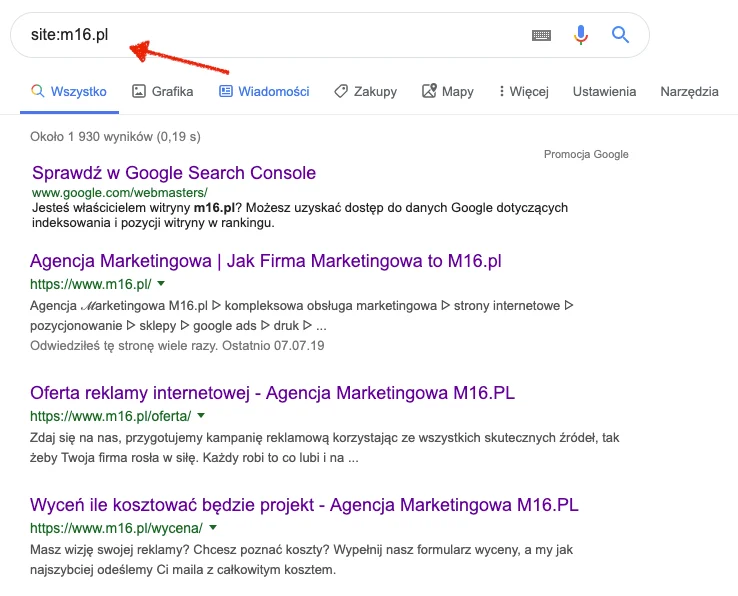
Task: Expand dropdown arrow next to m16.pl/wycena/
Action: pyautogui.click(x=213, y=527)
